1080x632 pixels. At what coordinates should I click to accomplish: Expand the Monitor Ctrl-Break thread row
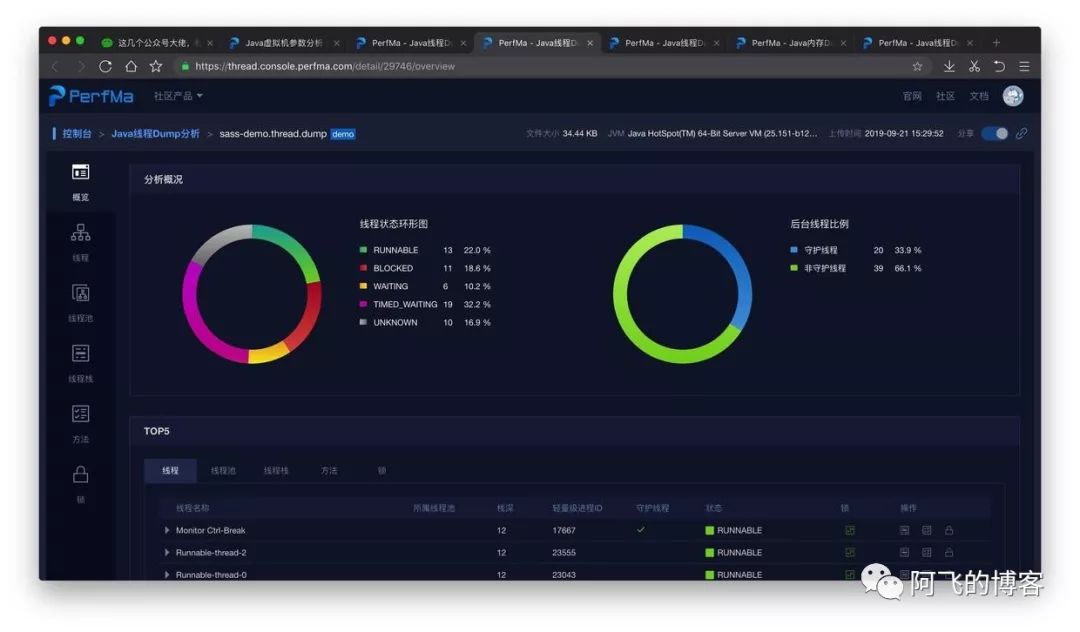tap(167, 530)
